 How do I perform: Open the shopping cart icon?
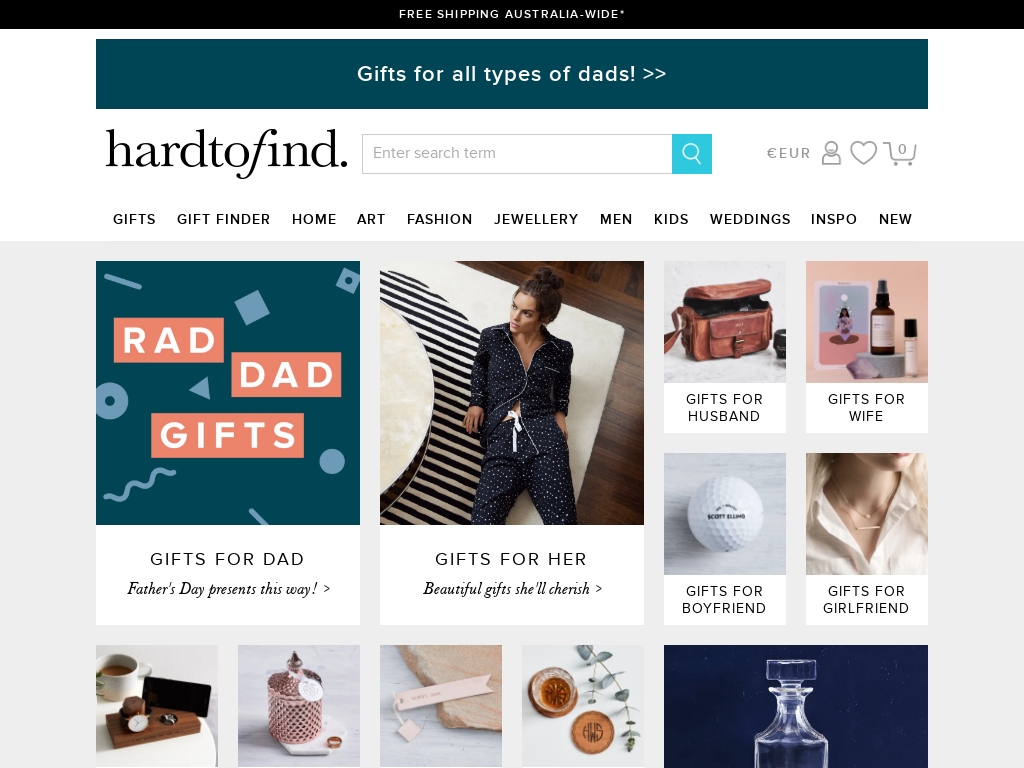coord(900,153)
